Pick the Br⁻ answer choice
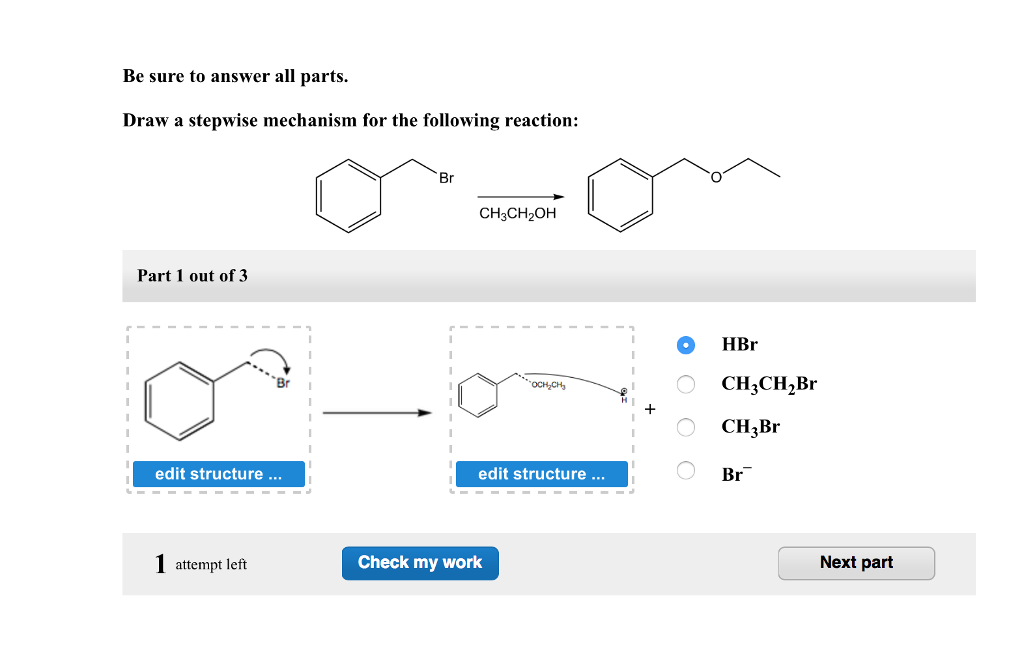 click(685, 470)
